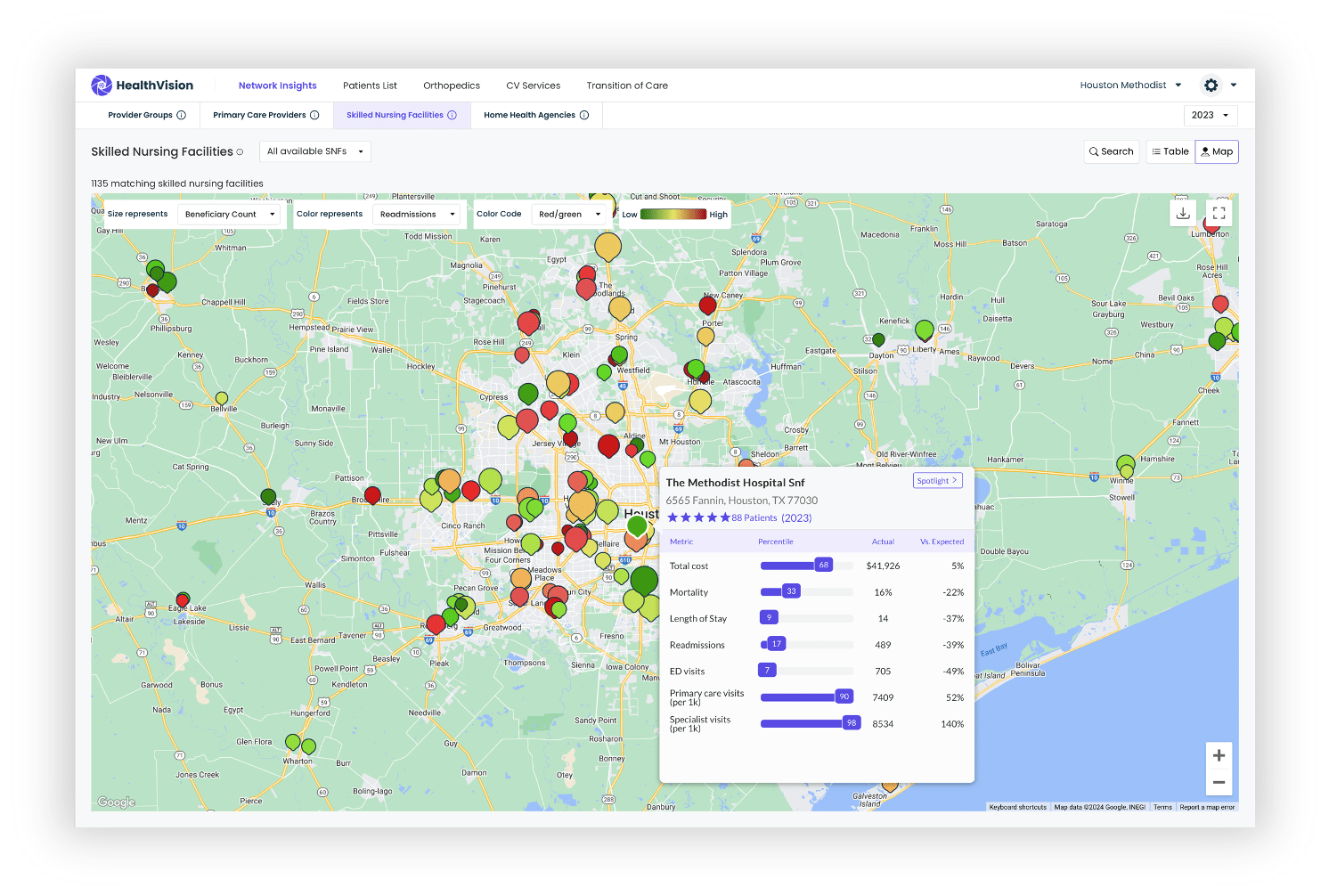
Task: Switch to Primary Care Providers tab
Action: point(259,115)
